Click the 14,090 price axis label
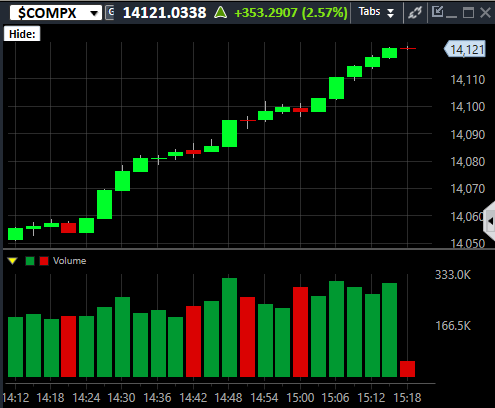This screenshot has height=408, width=495. (x=467, y=135)
